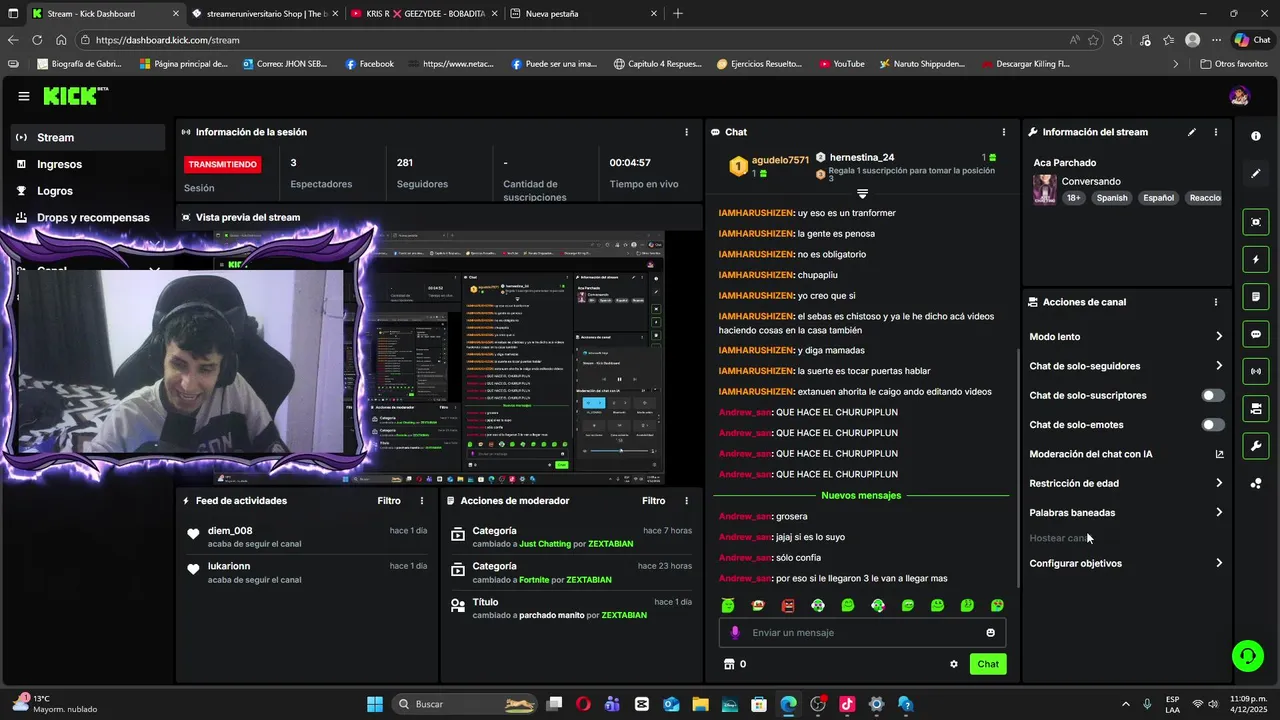Click the stream preview video

click(x=440, y=358)
